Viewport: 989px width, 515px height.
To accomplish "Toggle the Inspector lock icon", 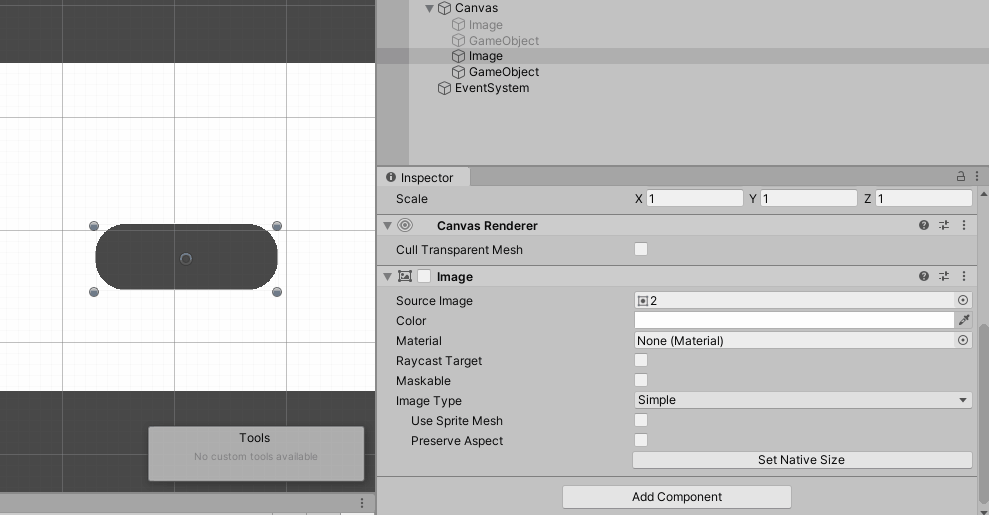I will point(961,176).
